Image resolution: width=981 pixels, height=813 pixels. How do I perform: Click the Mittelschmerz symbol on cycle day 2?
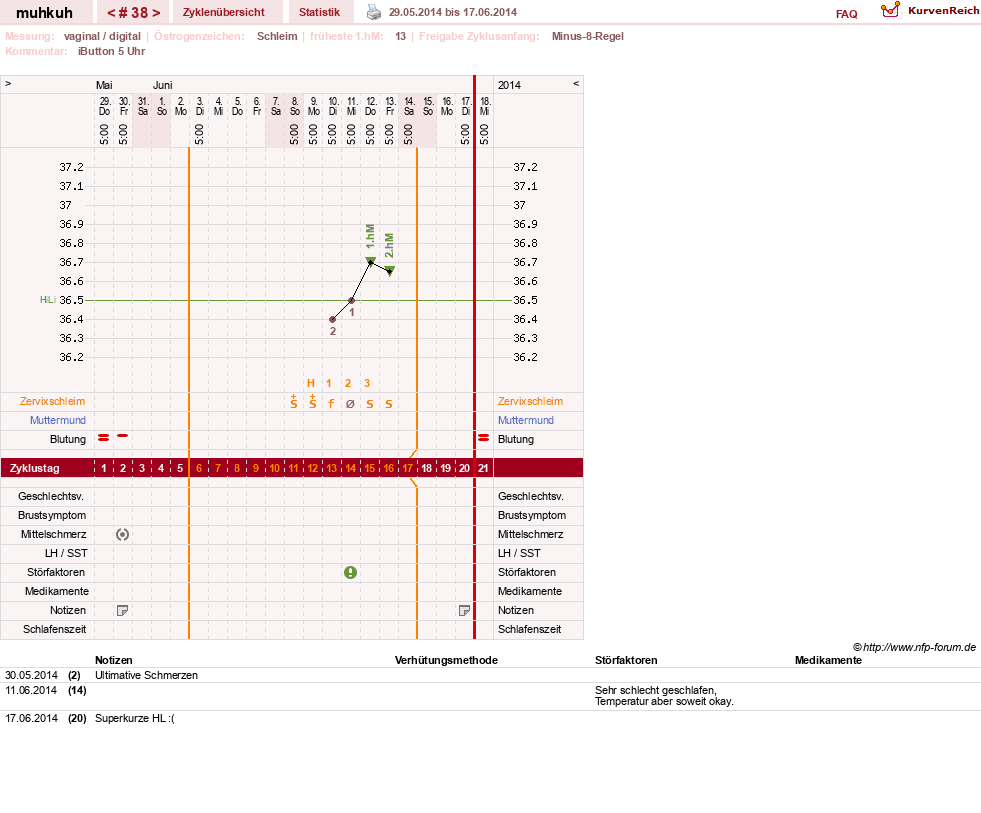coord(123,534)
